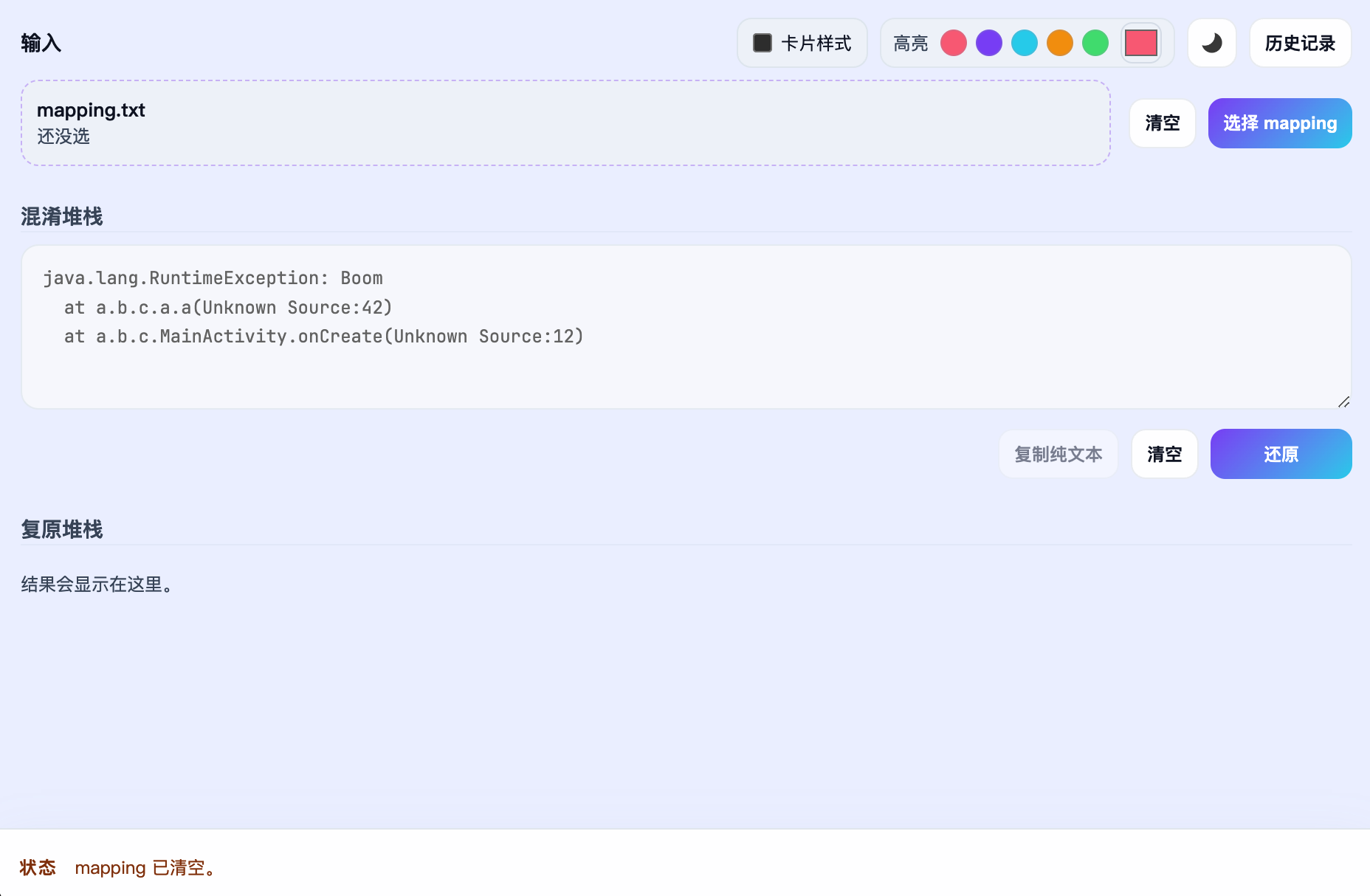Click 复制纯文本 button
The image size is (1370, 896).
pos(1059,454)
